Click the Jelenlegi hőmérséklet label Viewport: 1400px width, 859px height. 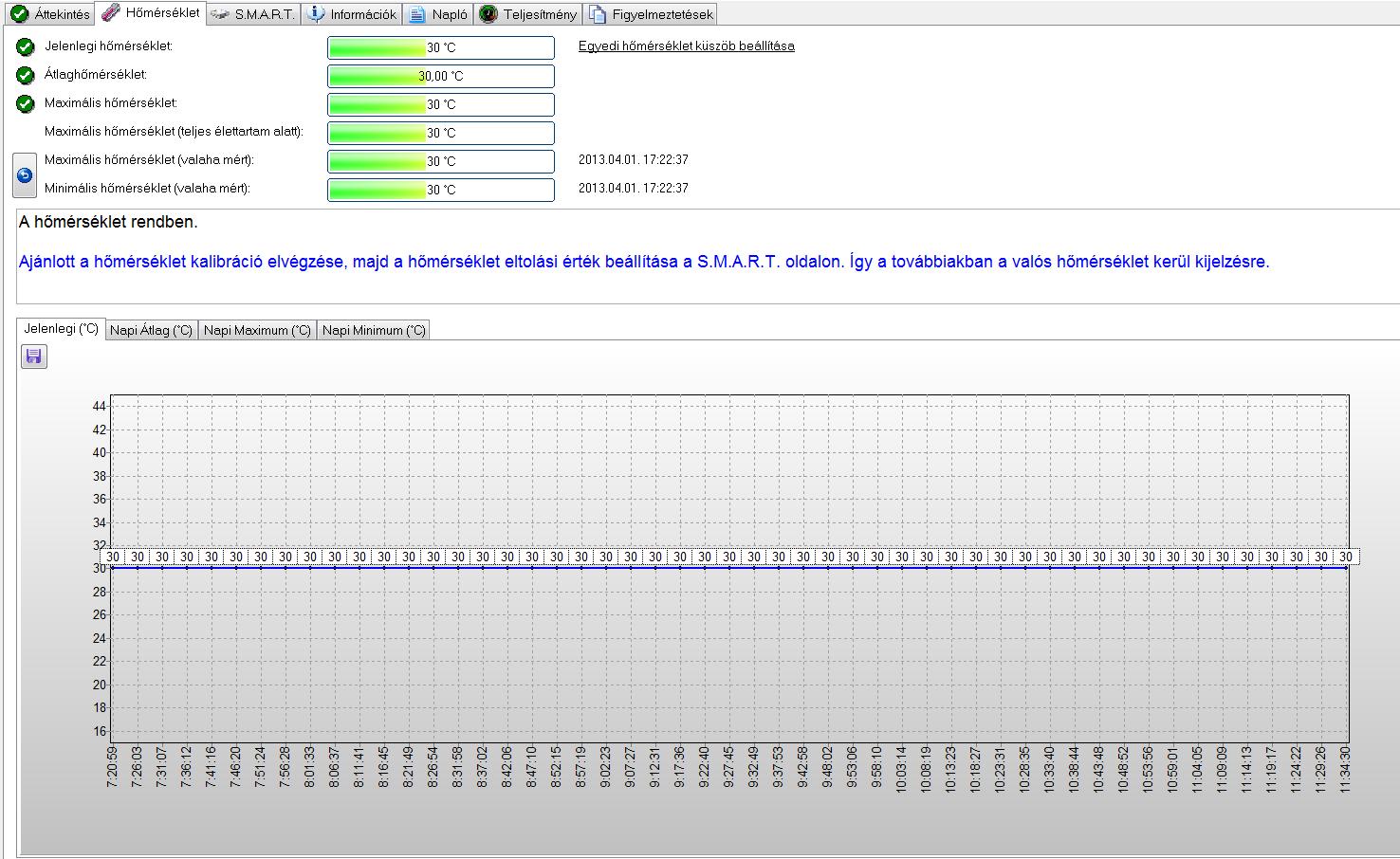coord(109,46)
